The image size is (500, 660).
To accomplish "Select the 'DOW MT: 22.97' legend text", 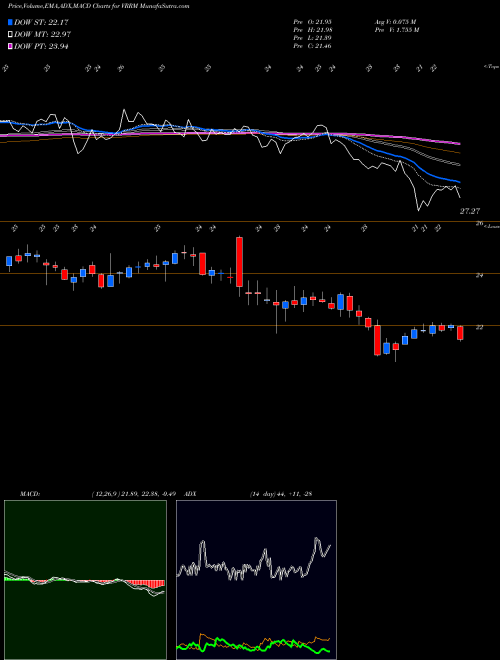I will (x=41, y=34).
